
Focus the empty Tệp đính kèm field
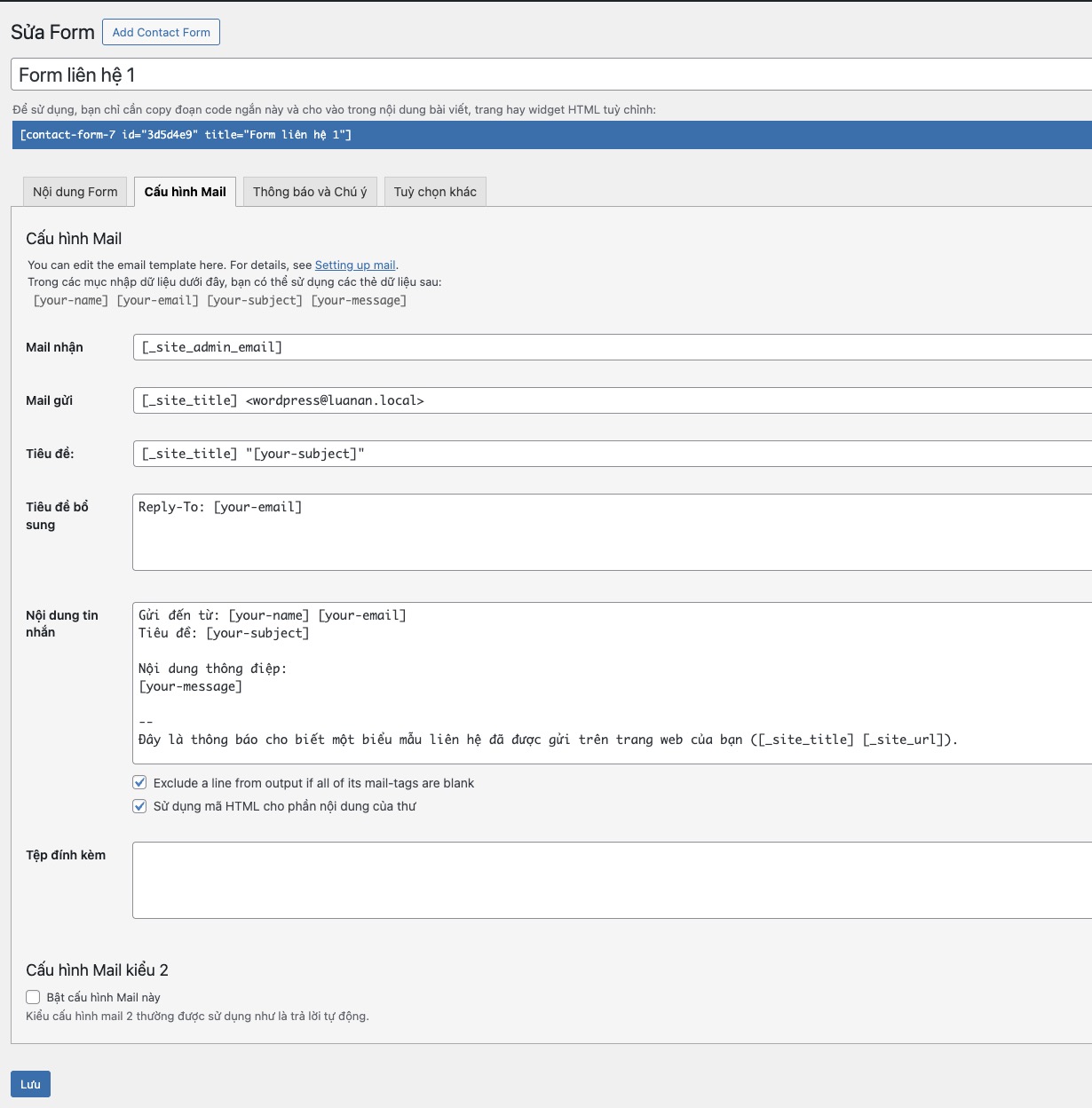point(444,879)
